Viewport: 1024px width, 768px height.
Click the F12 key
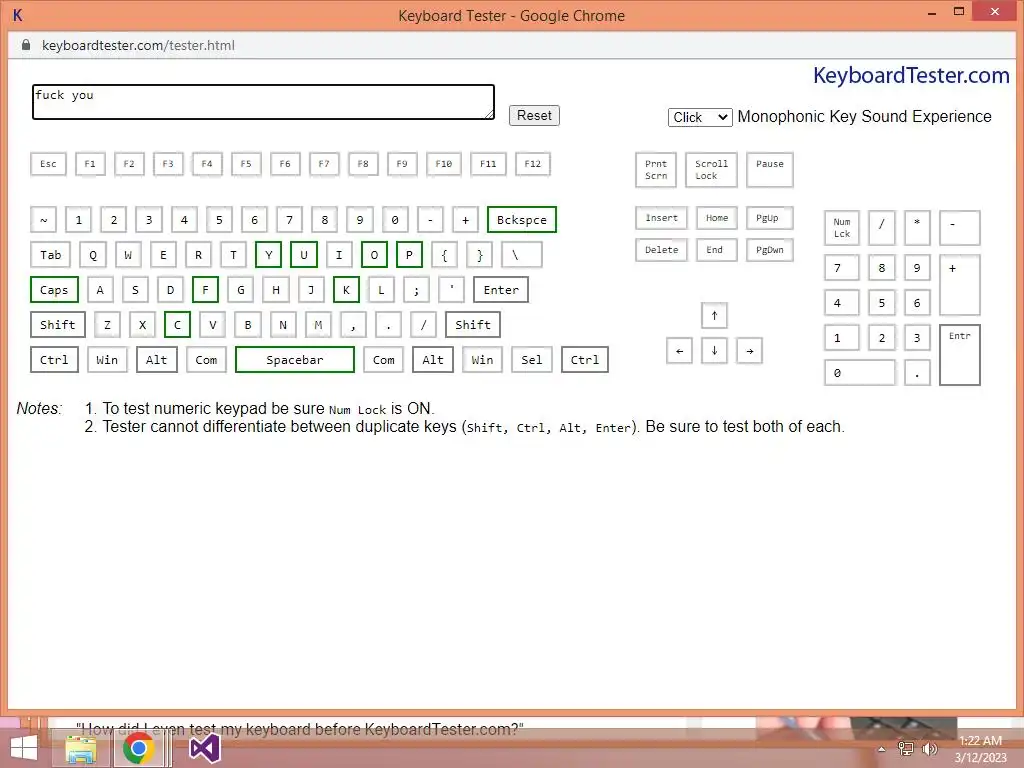[x=533, y=164]
